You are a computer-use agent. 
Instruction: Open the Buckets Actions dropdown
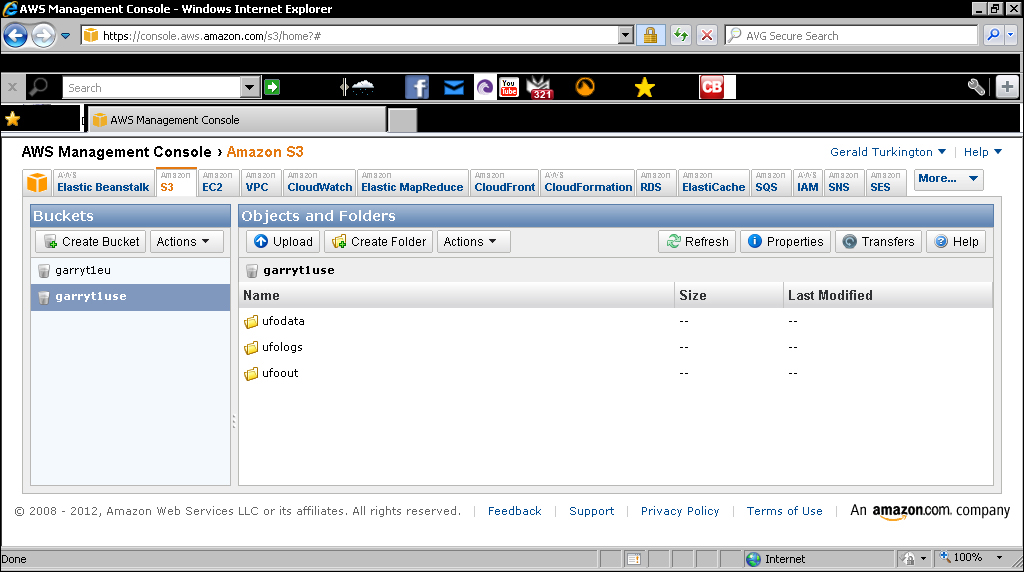click(187, 242)
